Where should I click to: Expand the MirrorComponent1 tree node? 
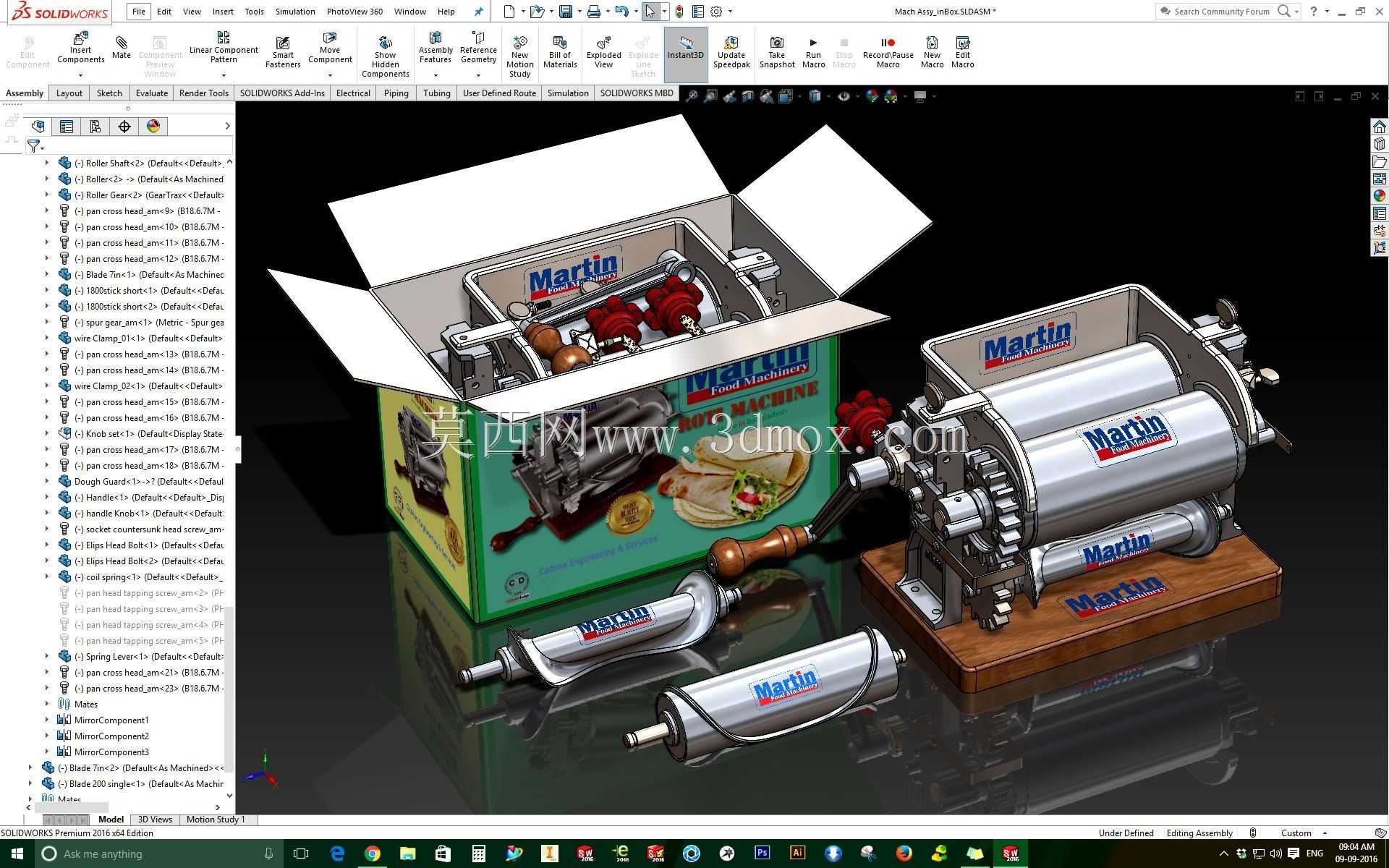pos(47,720)
